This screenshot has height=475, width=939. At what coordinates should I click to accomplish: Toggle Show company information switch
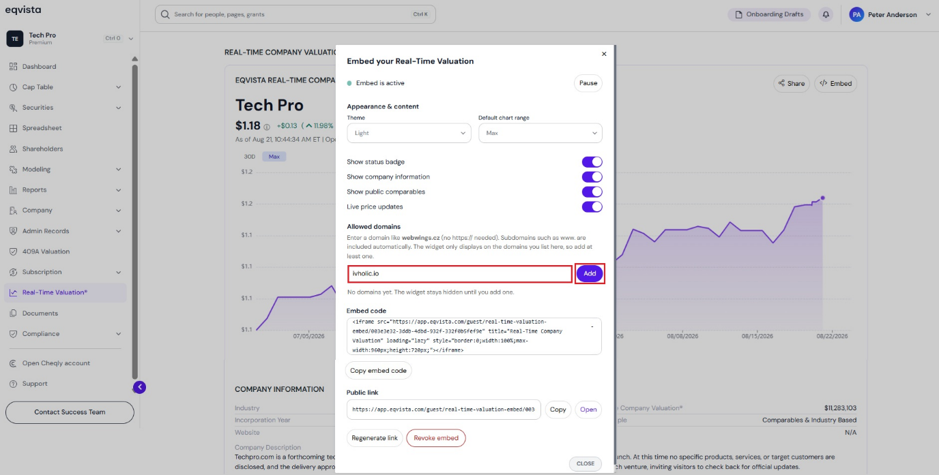(592, 177)
